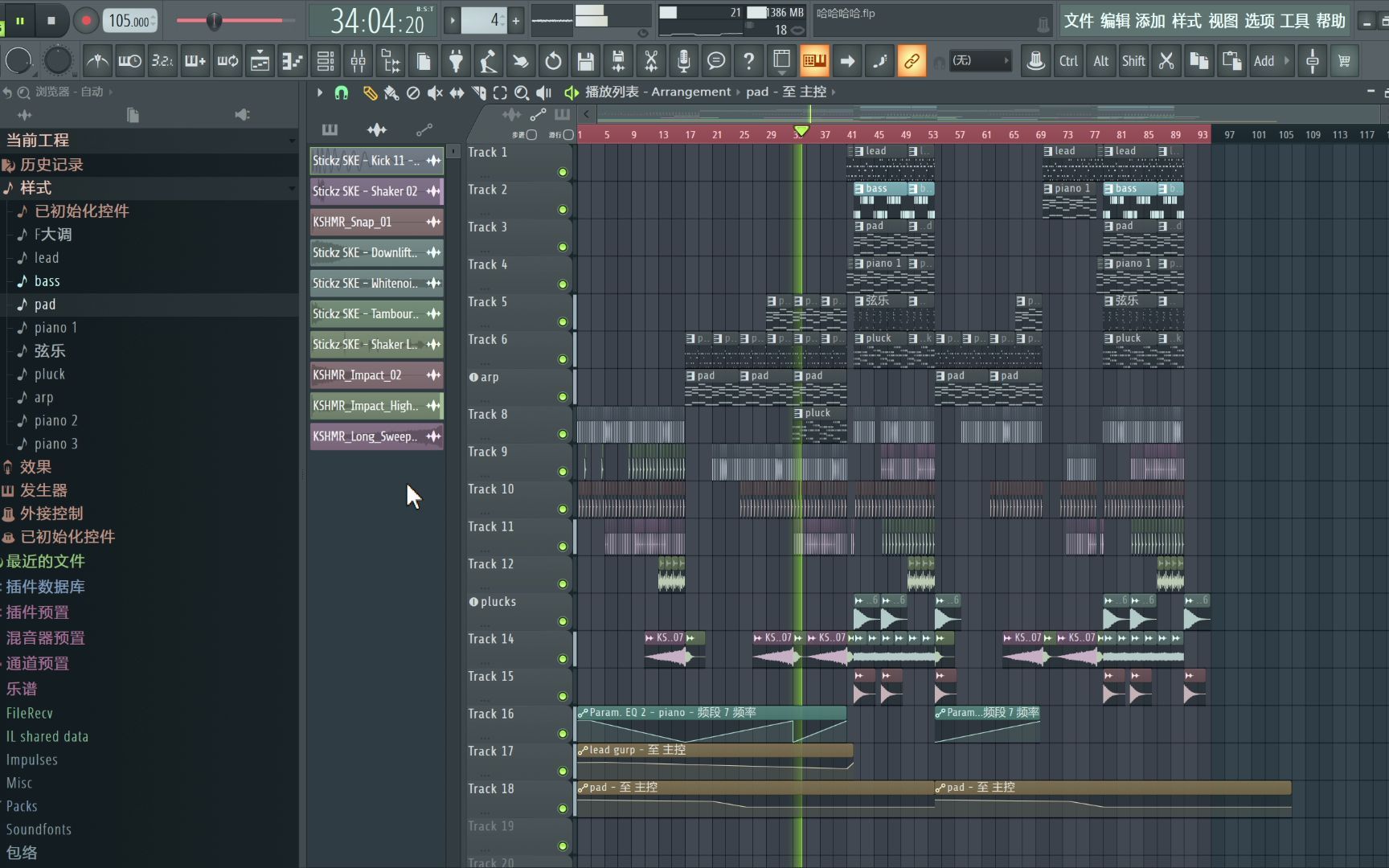The height and width of the screenshot is (868, 1389).
Task: Open the project info speech-bubble icon
Action: (716, 61)
